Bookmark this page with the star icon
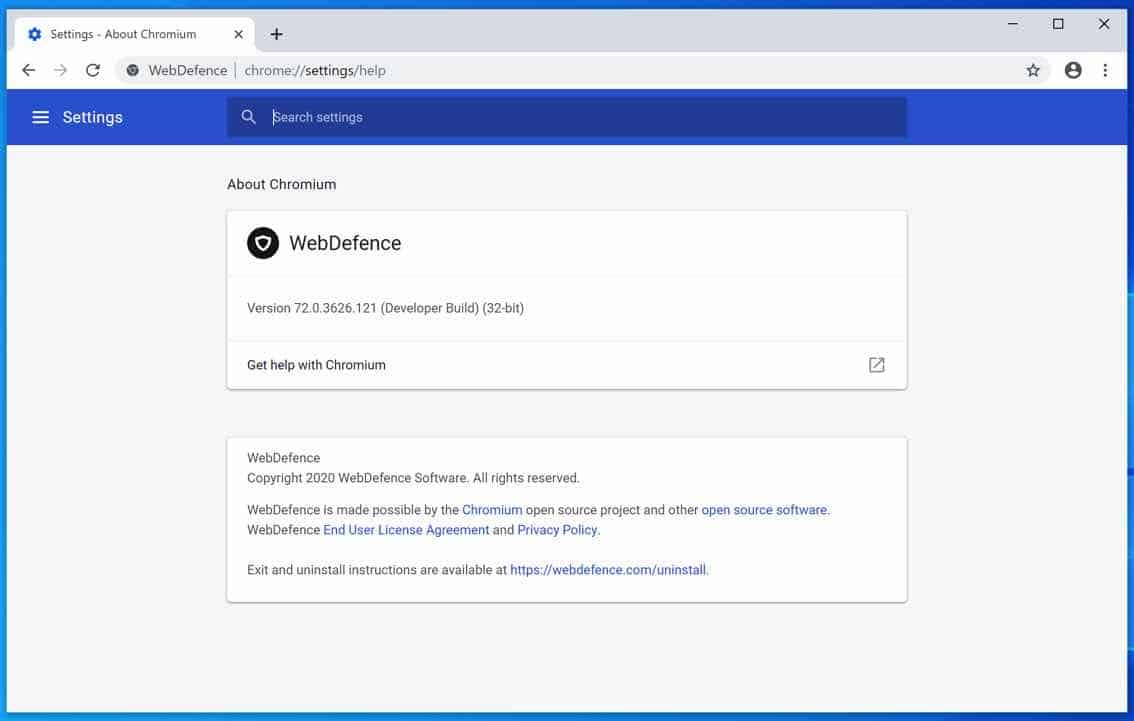Viewport: 1134px width, 721px height. [x=1033, y=70]
